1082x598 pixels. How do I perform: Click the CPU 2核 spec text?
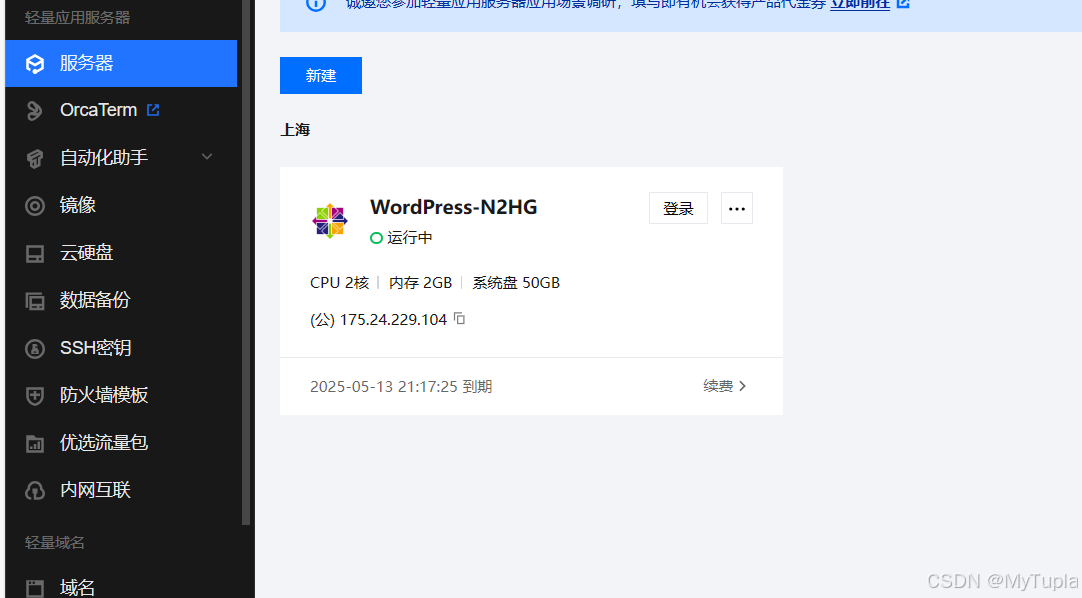click(x=340, y=283)
